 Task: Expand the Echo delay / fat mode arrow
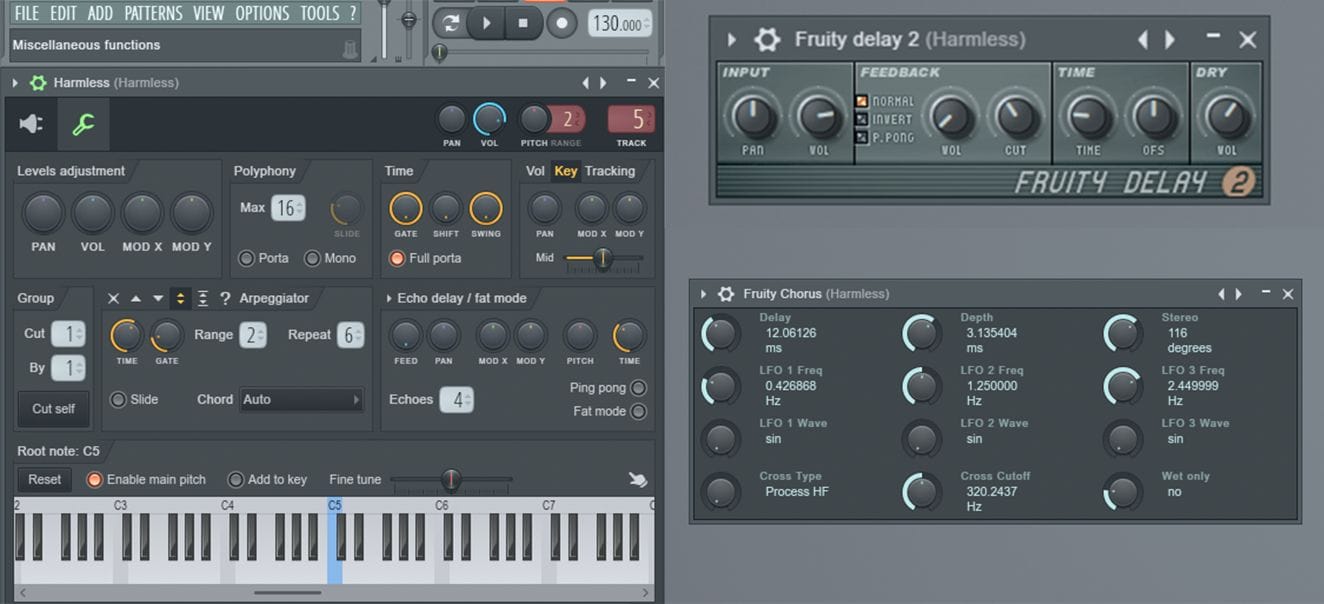389,298
